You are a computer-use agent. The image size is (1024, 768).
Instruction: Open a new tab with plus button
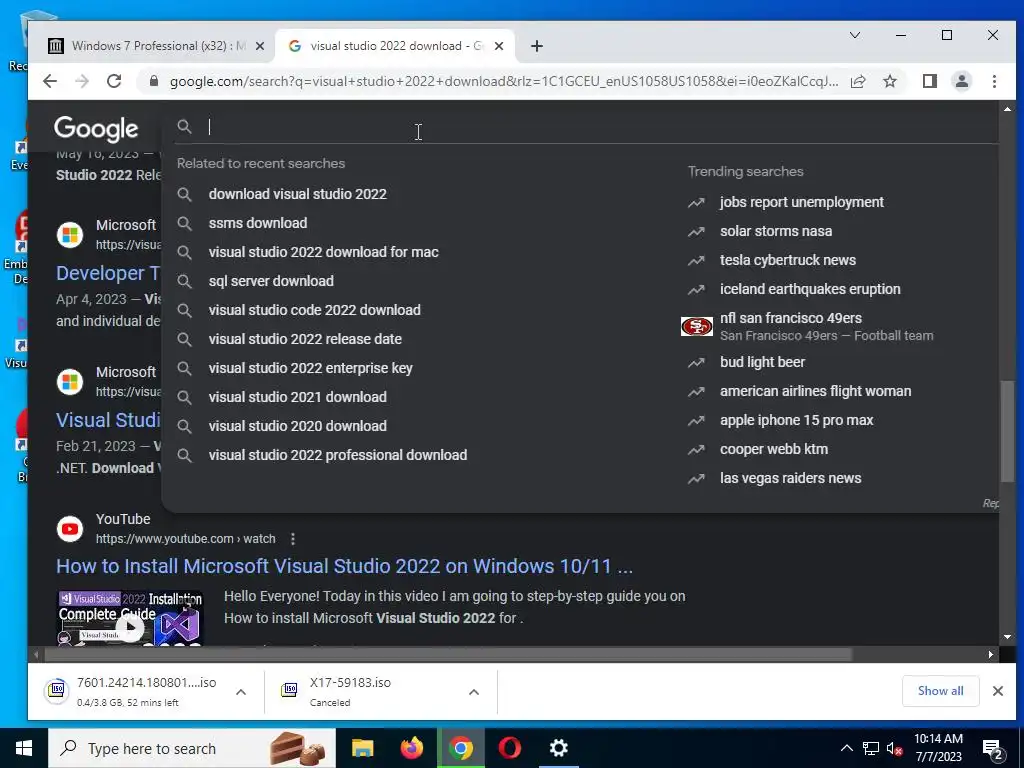[x=536, y=46]
